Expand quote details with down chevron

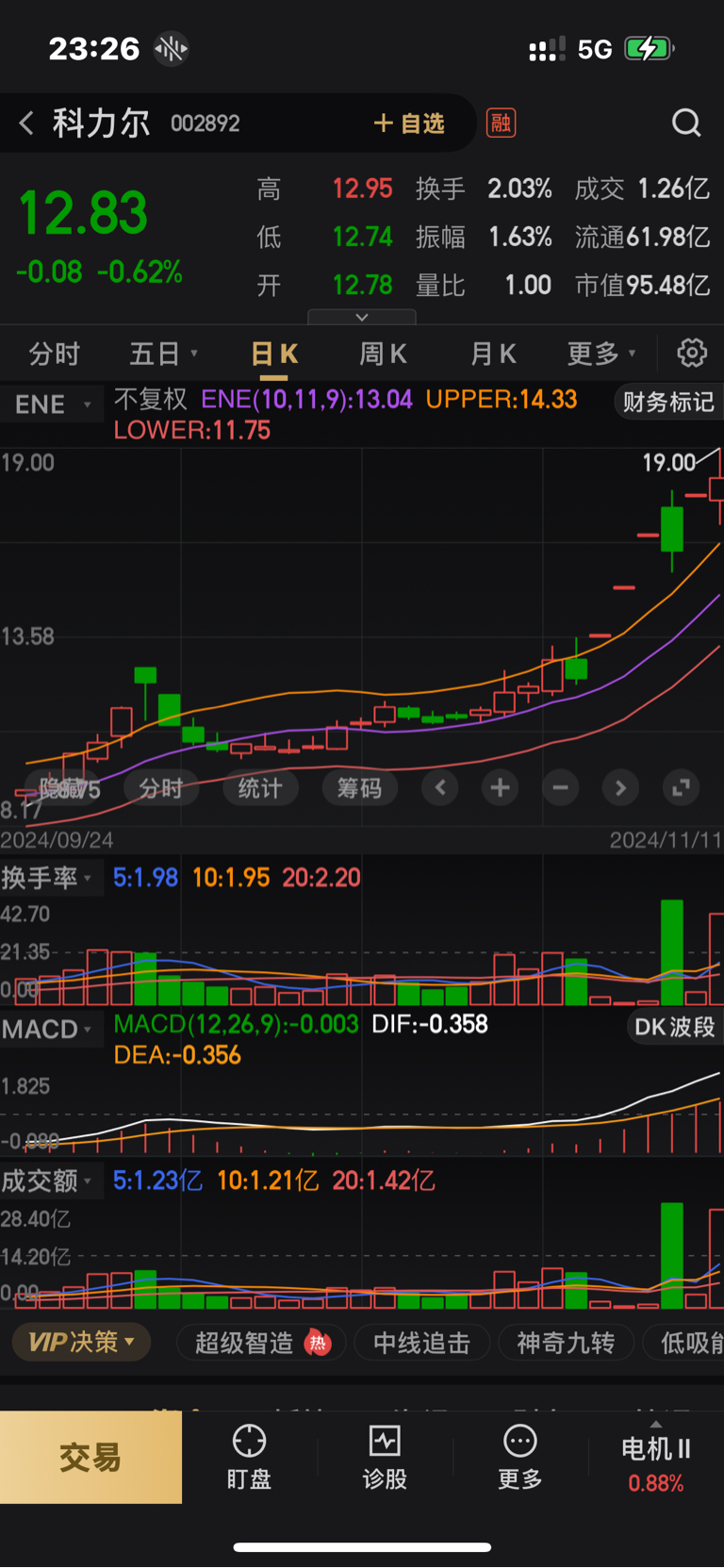[362, 318]
